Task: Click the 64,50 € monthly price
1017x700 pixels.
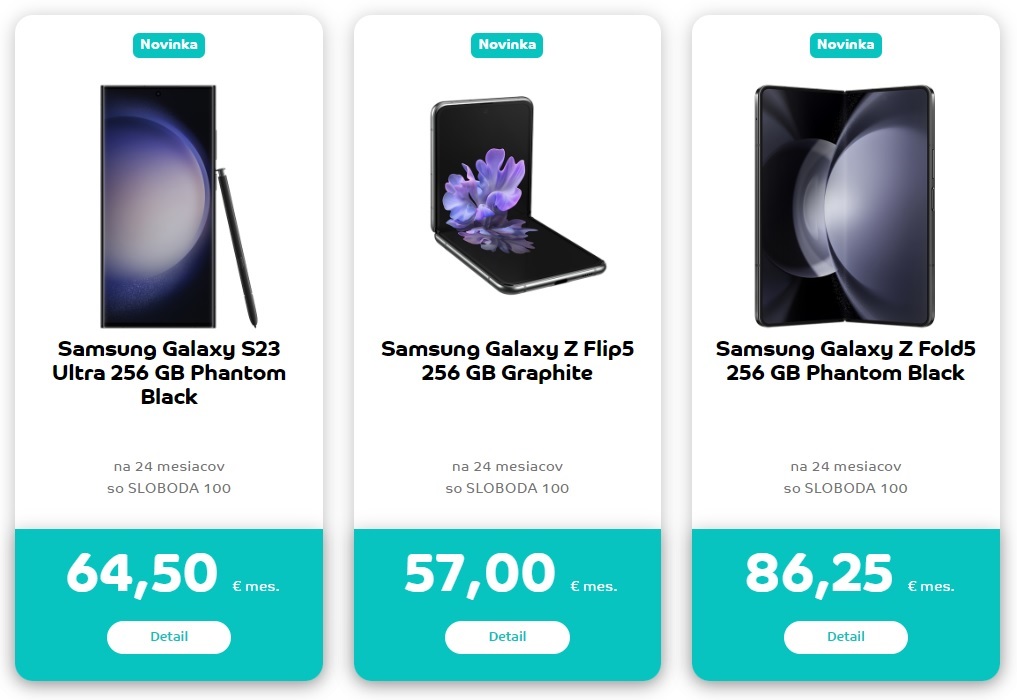Action: pos(141,574)
